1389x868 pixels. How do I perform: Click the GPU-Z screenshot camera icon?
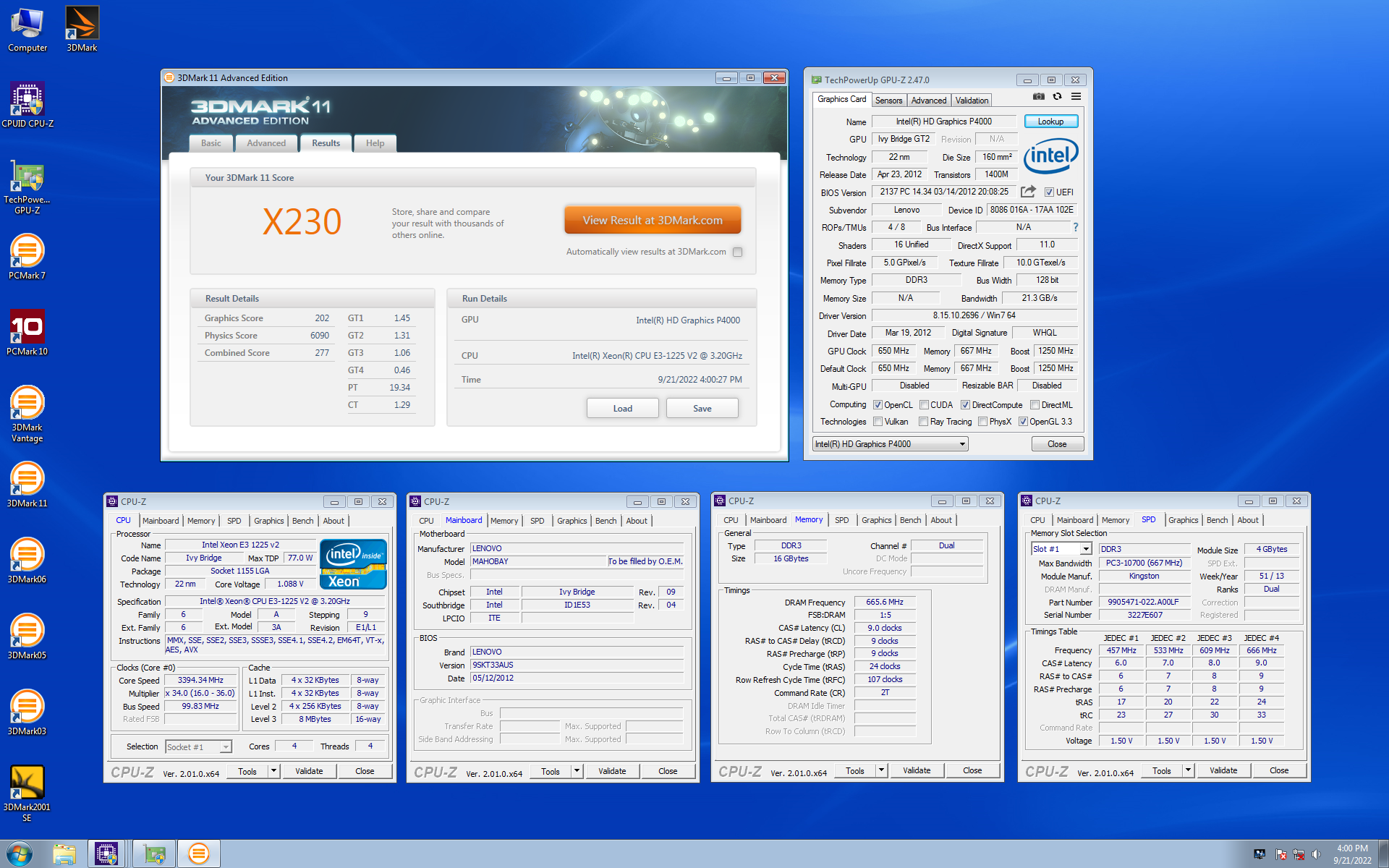pyautogui.click(x=1038, y=96)
